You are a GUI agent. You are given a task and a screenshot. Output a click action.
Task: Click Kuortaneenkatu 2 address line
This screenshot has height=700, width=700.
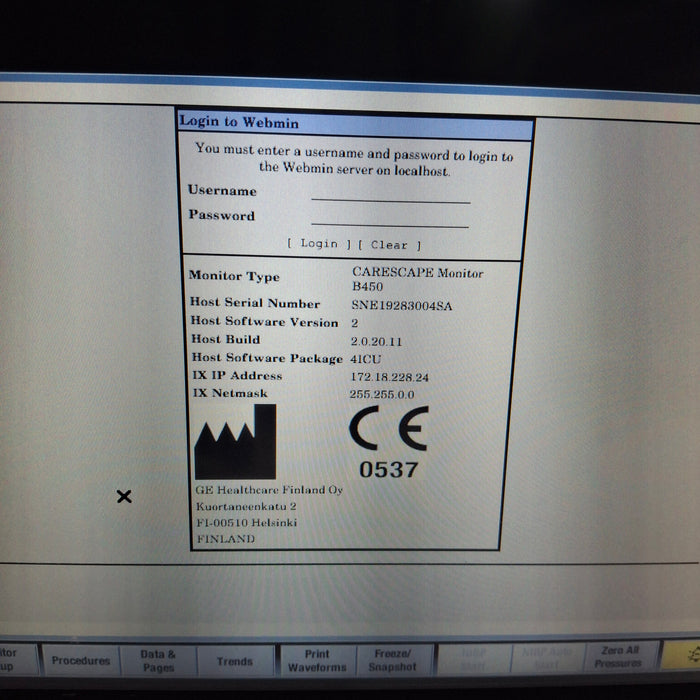pos(246,506)
